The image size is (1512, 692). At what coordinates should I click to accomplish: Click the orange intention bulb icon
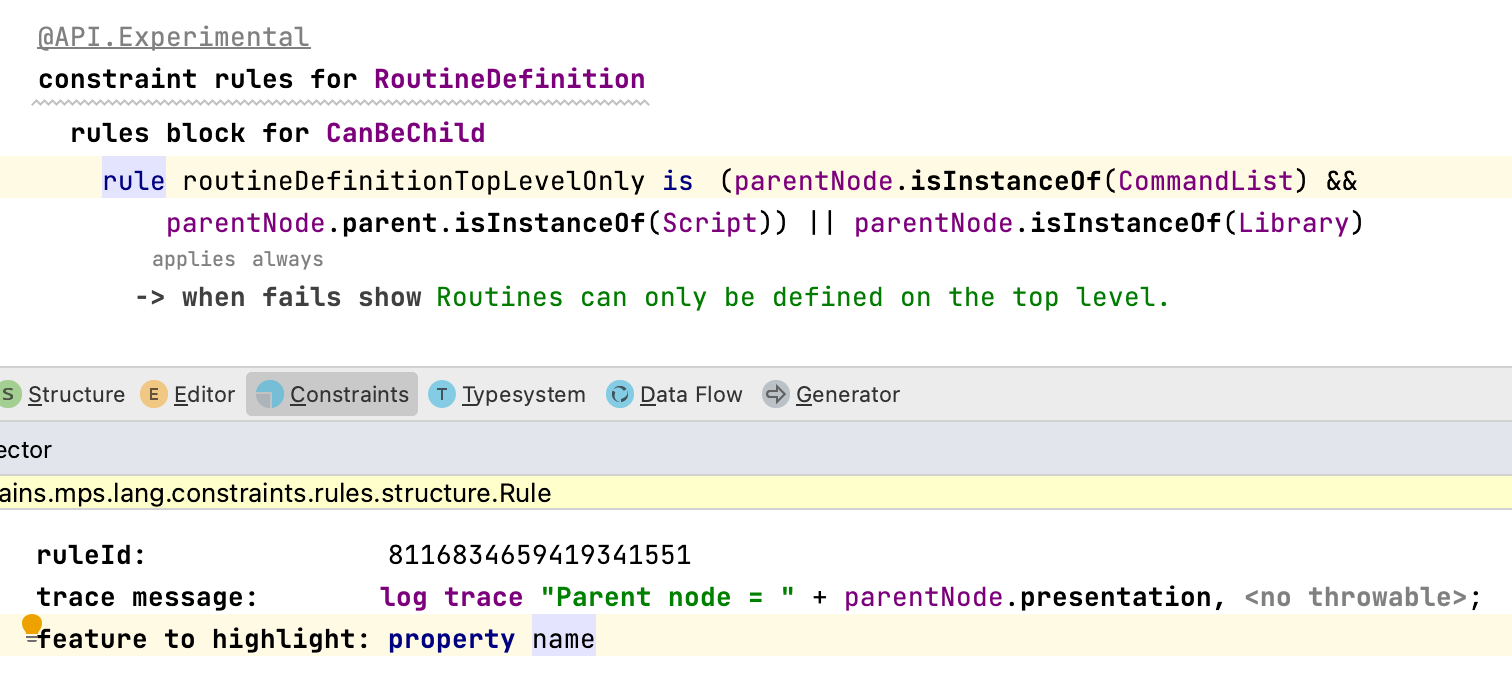32,625
